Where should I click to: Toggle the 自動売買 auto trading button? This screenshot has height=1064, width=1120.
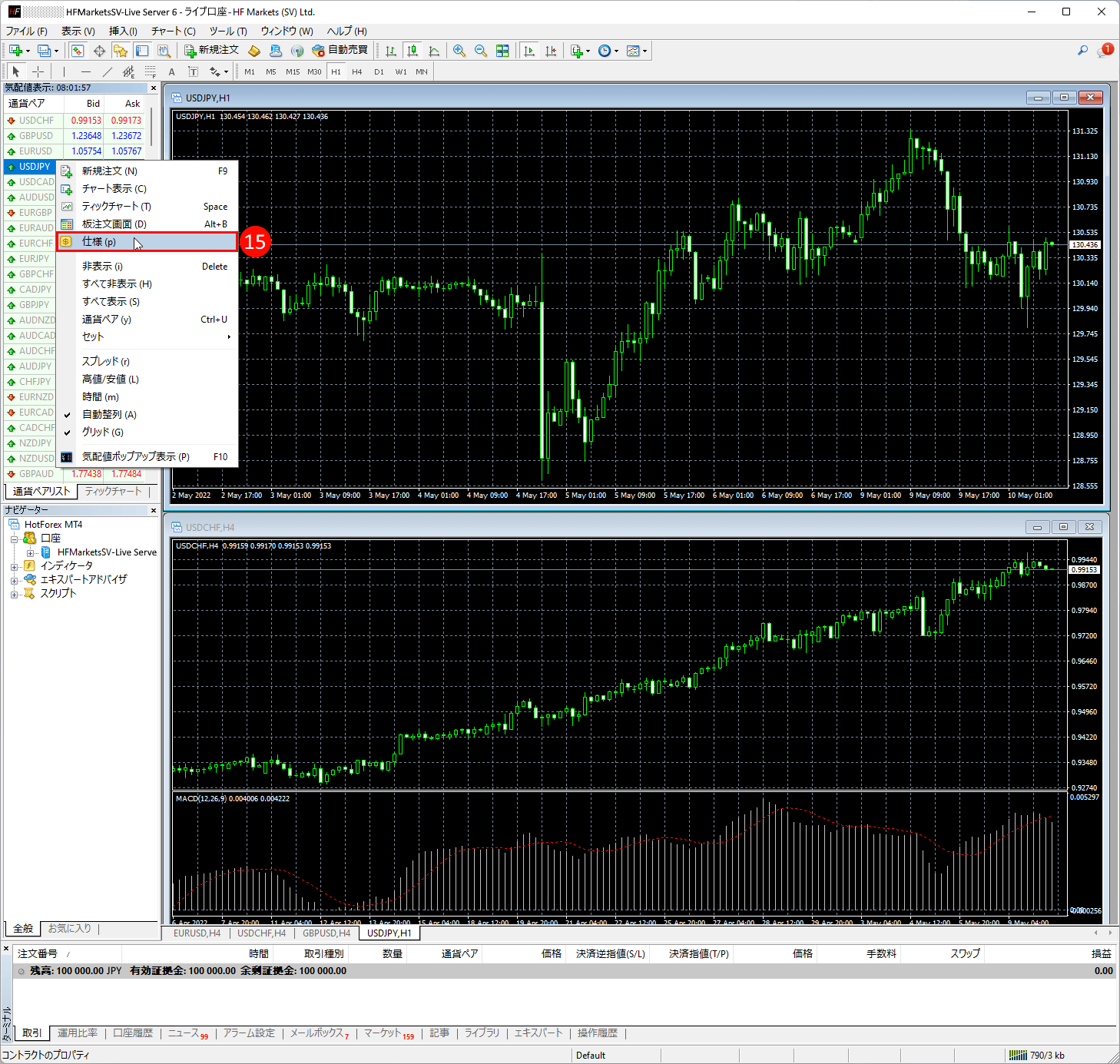(340, 51)
